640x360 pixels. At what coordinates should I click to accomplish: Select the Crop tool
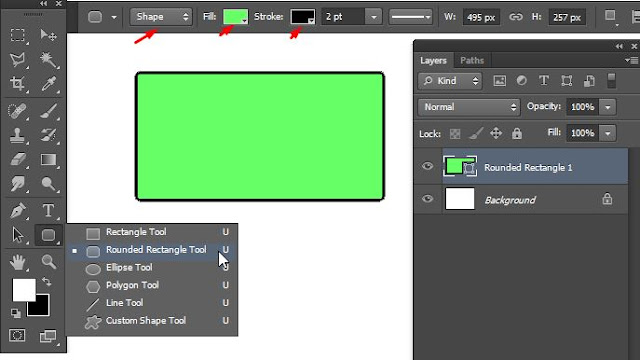point(17,84)
